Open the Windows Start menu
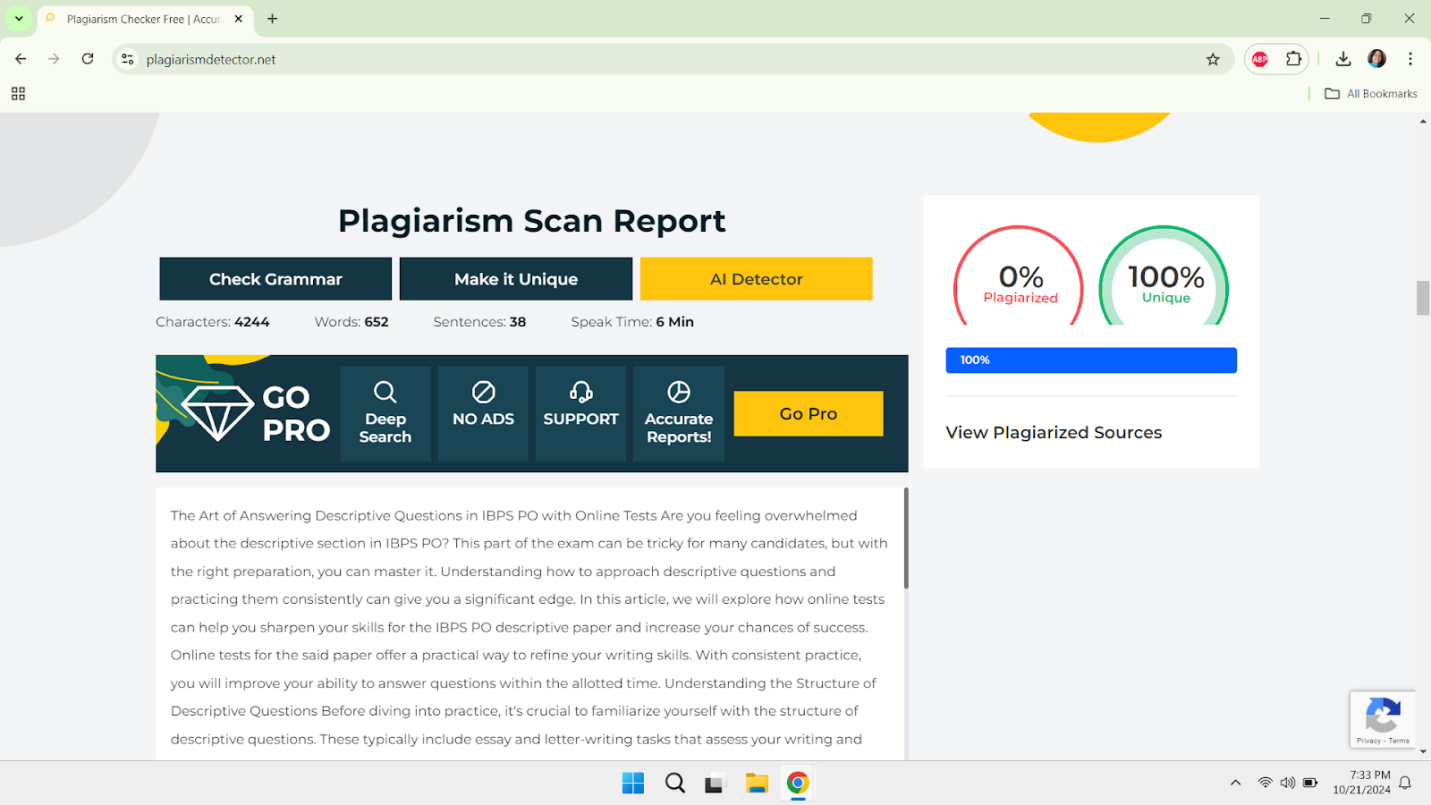This screenshot has width=1431, height=805. tap(633, 783)
